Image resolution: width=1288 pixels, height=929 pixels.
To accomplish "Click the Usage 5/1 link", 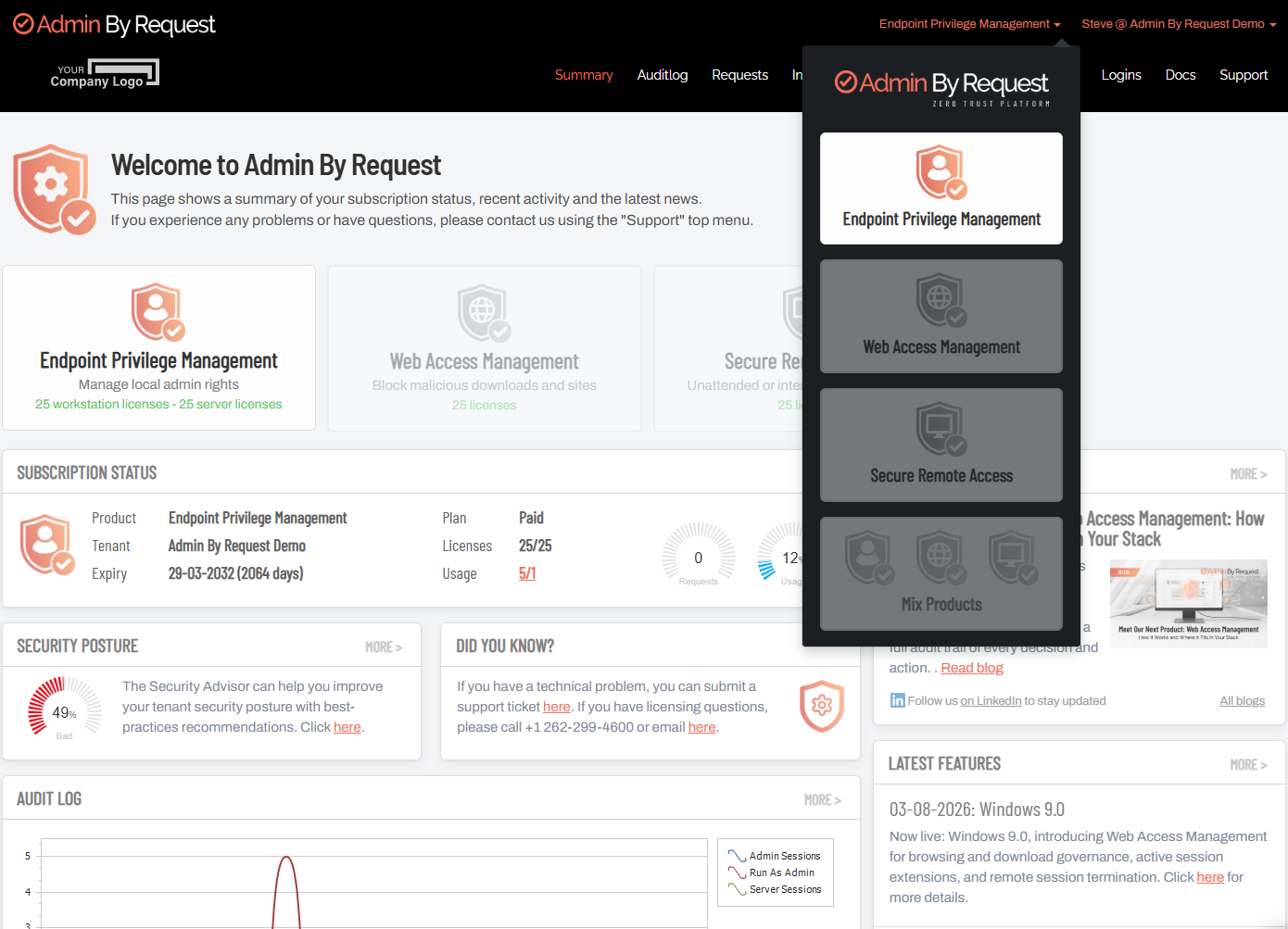I will pyautogui.click(x=527, y=573).
